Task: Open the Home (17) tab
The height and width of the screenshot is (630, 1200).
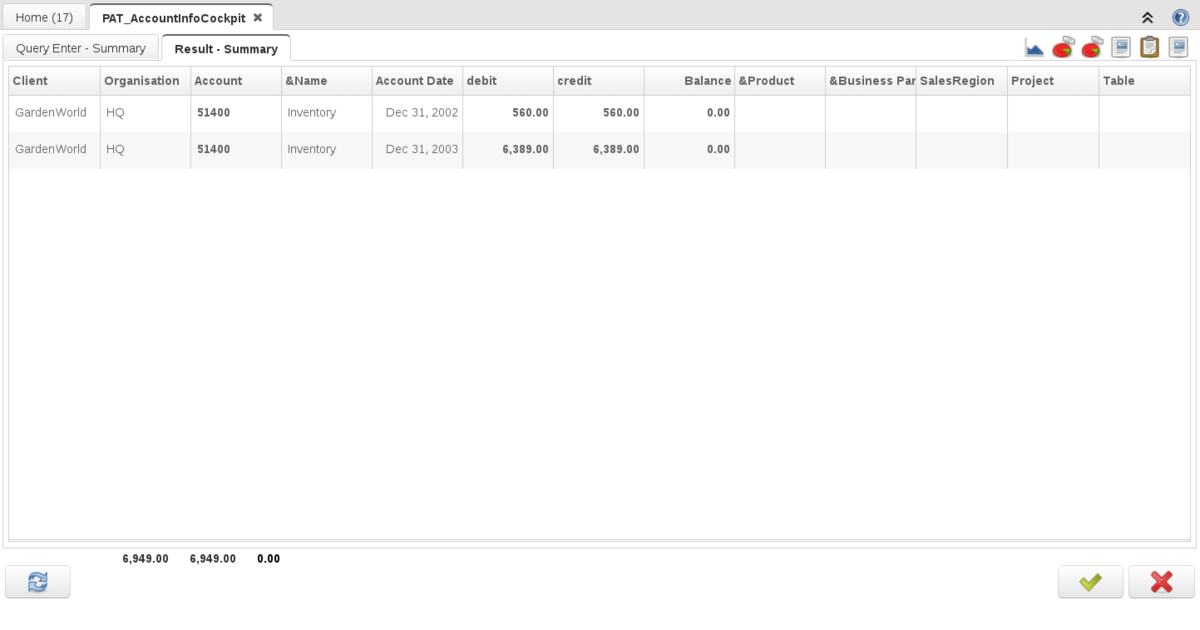Action: (x=44, y=17)
